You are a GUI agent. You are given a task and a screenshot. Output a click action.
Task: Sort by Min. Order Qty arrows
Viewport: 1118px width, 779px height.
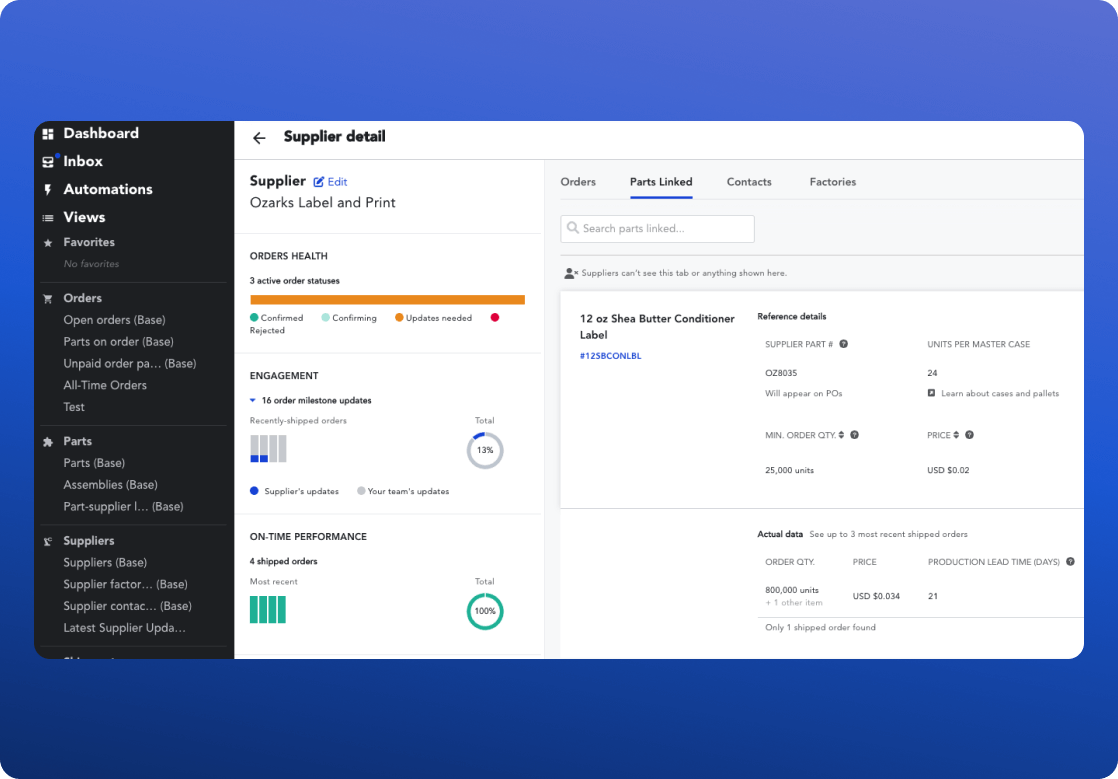click(x=841, y=435)
